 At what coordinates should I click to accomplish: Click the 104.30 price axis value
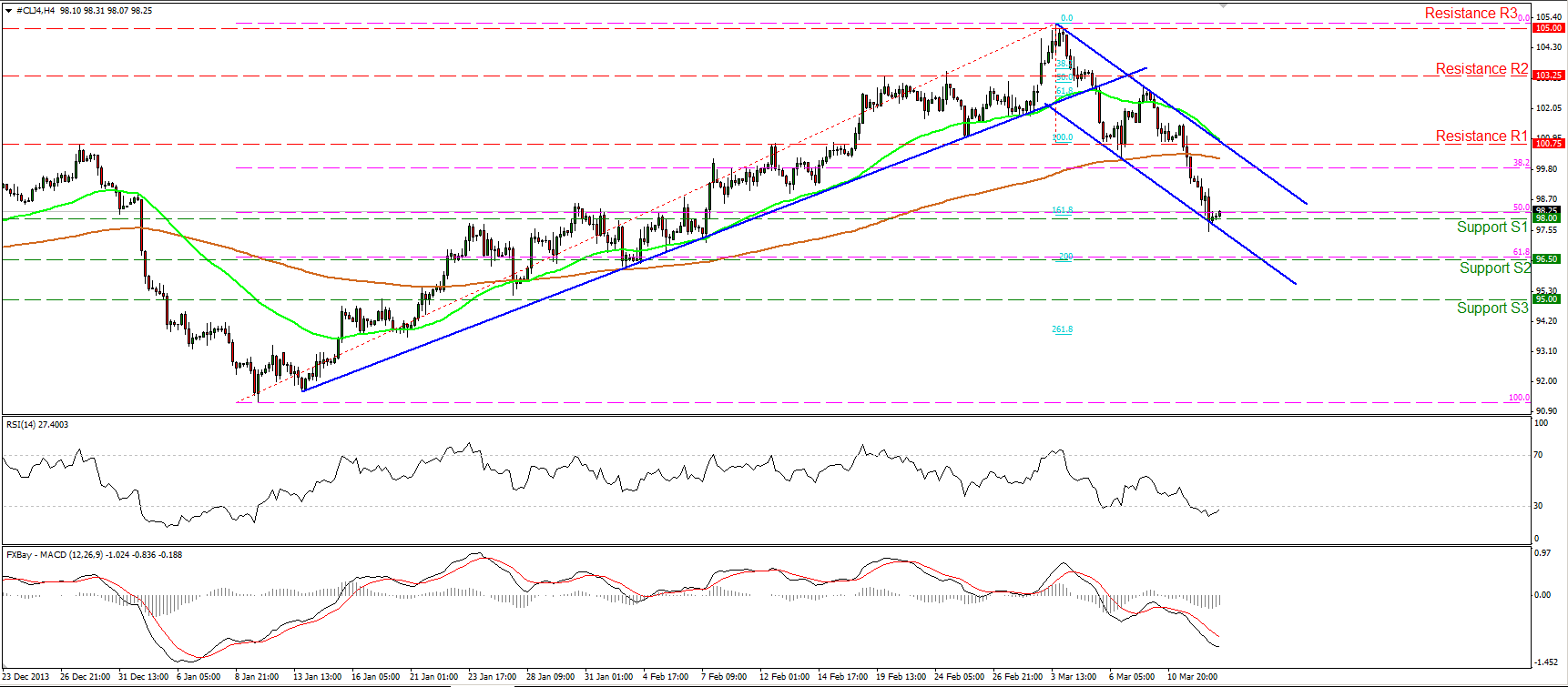point(1548,47)
